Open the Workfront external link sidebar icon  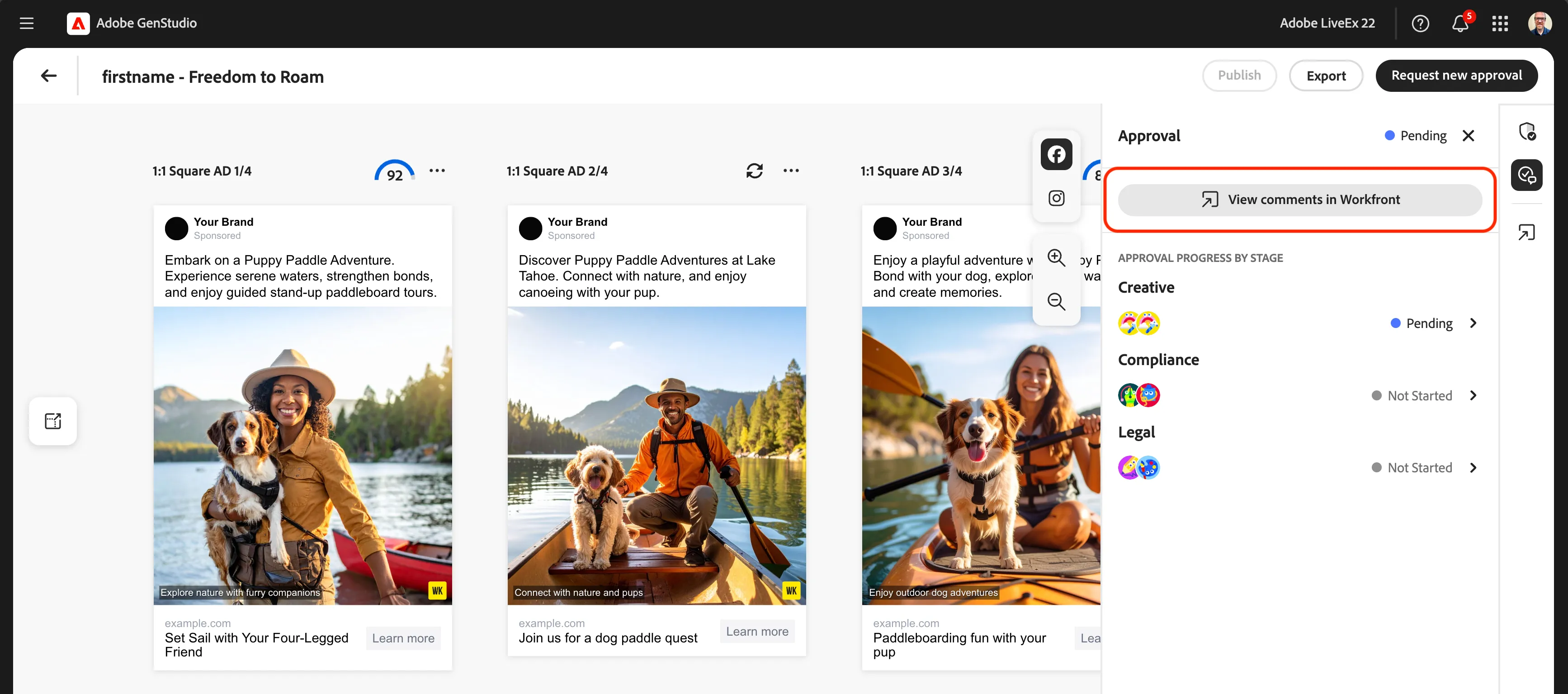point(1526,232)
